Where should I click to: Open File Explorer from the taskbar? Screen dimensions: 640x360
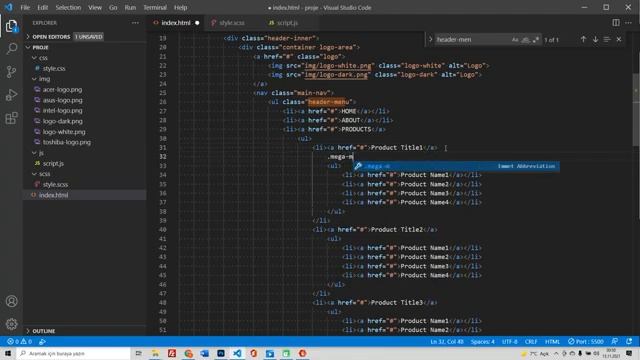click(x=156, y=353)
